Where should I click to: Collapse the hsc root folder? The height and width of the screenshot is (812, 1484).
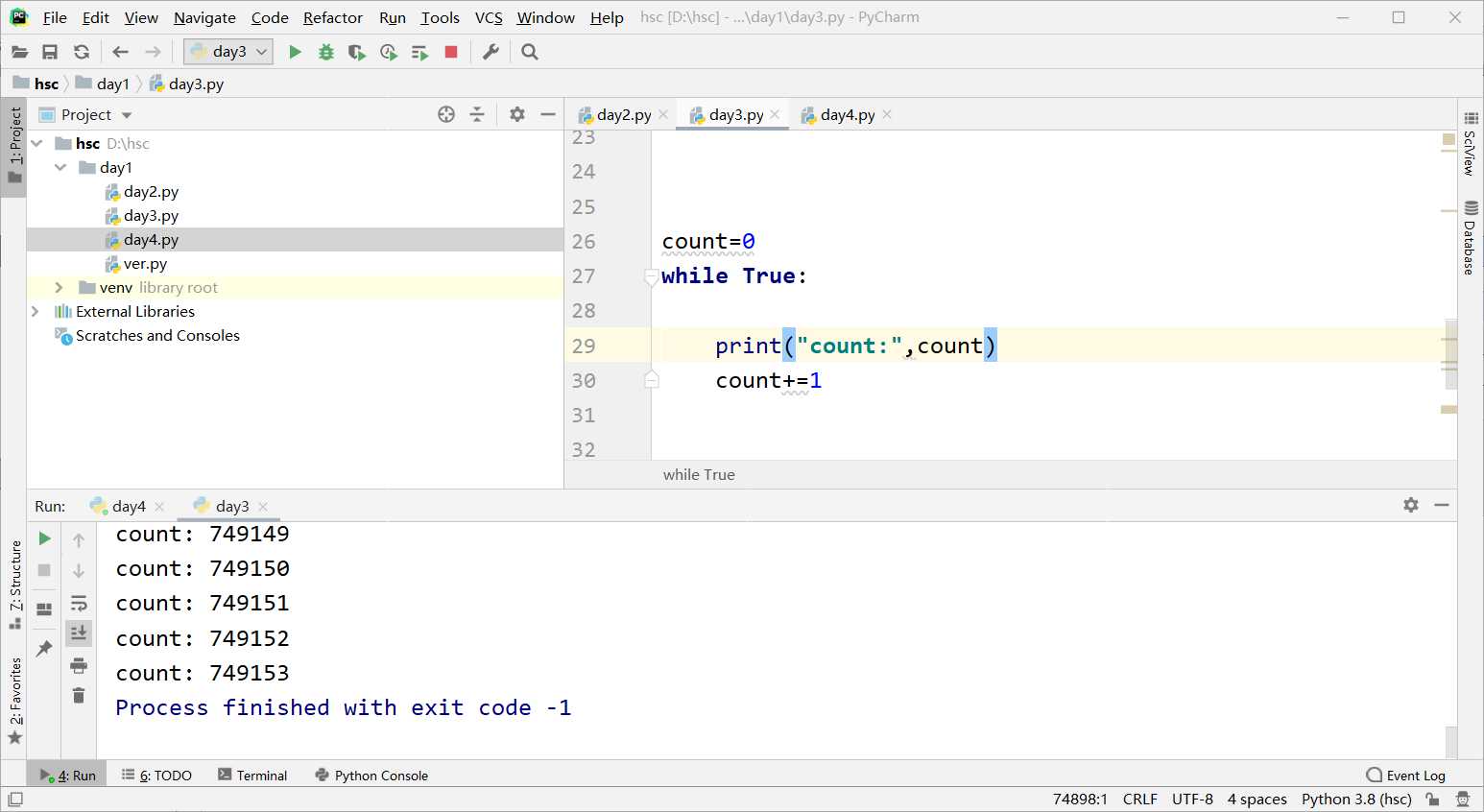point(36,143)
